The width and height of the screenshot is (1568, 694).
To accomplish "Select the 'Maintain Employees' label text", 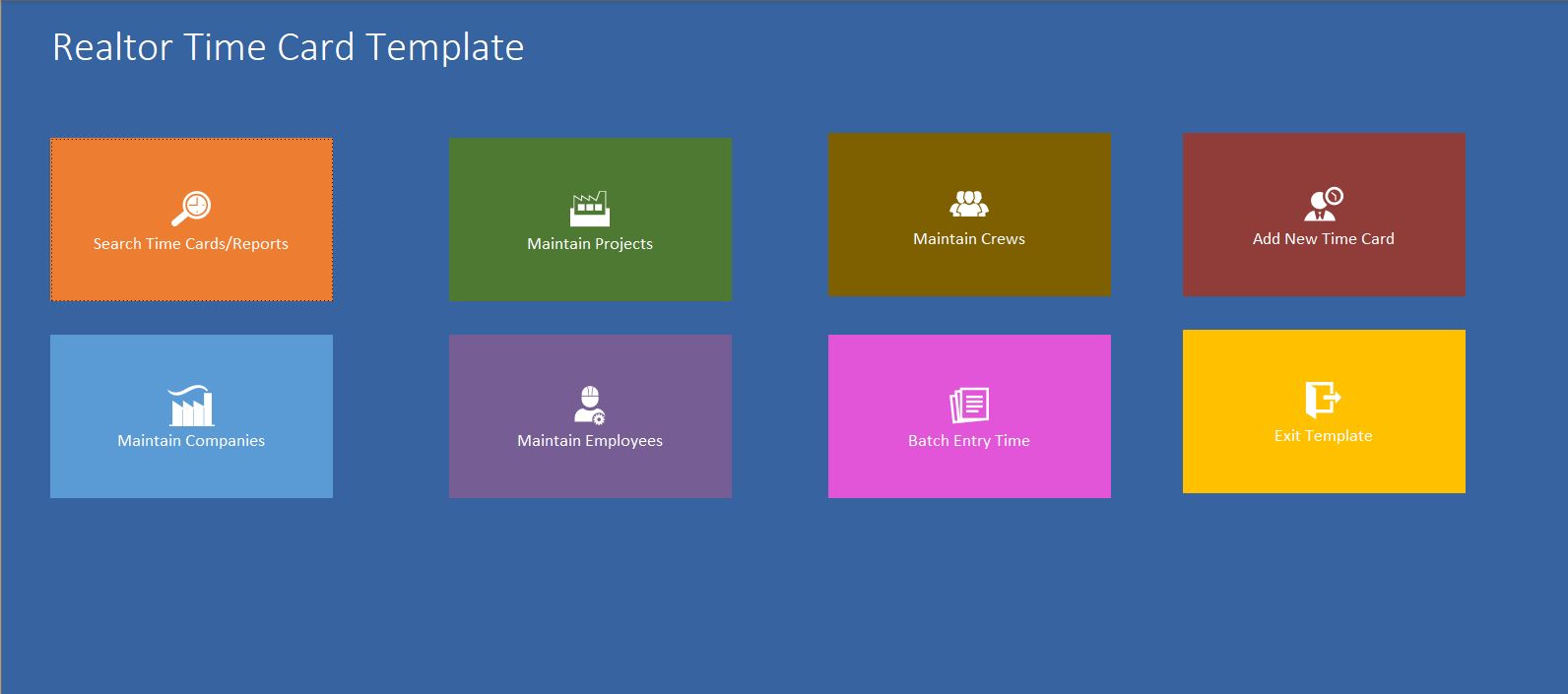I will tap(590, 441).
